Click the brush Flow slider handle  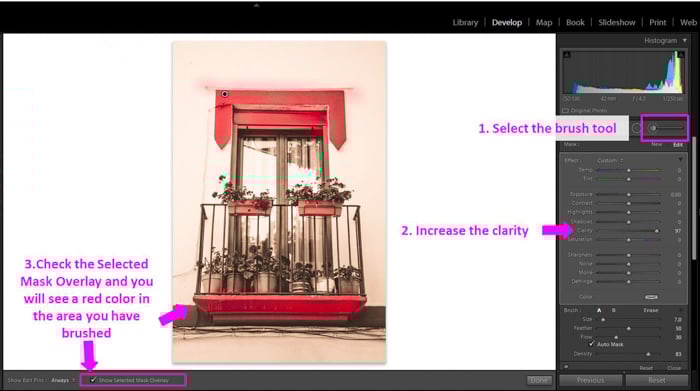pos(616,337)
